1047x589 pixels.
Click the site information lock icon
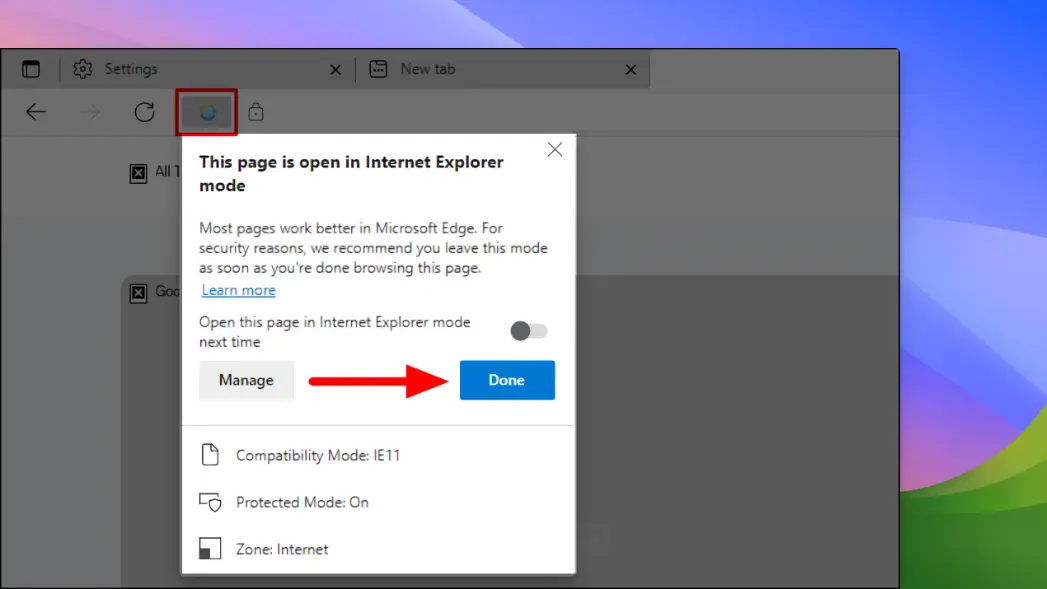coord(255,112)
